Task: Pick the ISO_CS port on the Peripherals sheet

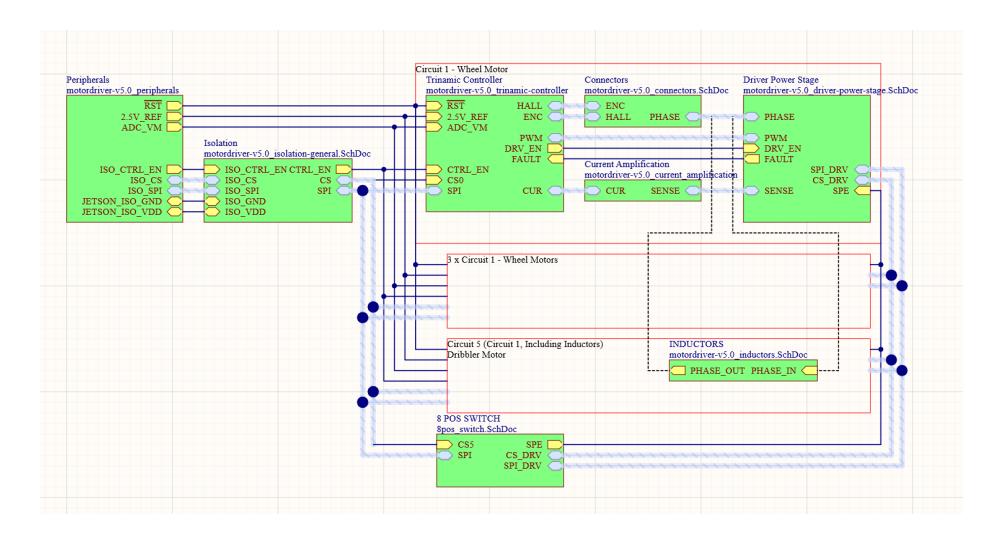Action: (x=174, y=181)
